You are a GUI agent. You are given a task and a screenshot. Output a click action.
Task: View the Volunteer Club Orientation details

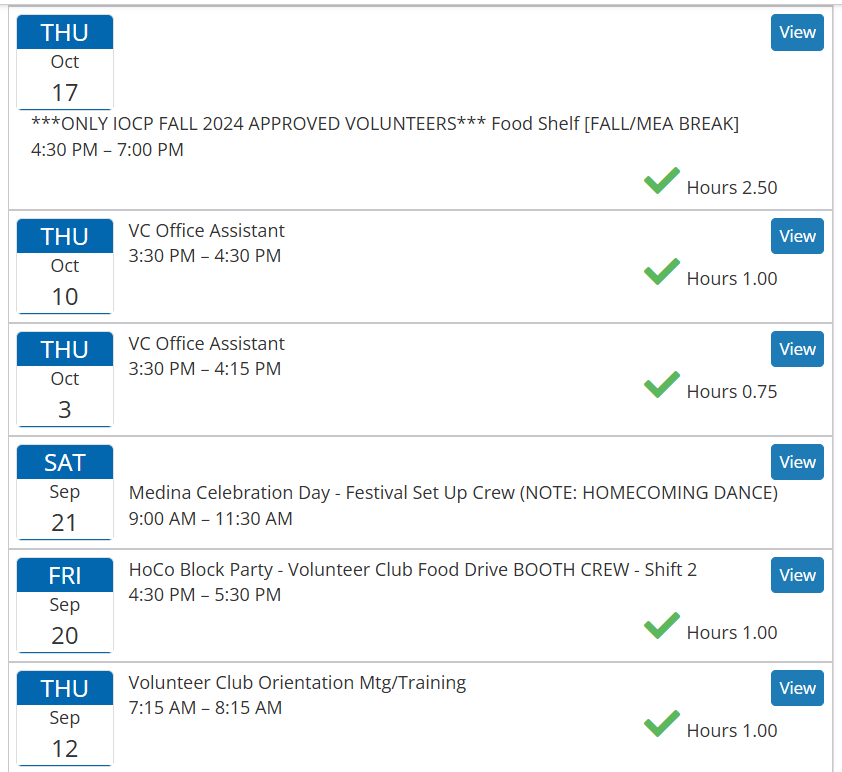tap(797, 688)
